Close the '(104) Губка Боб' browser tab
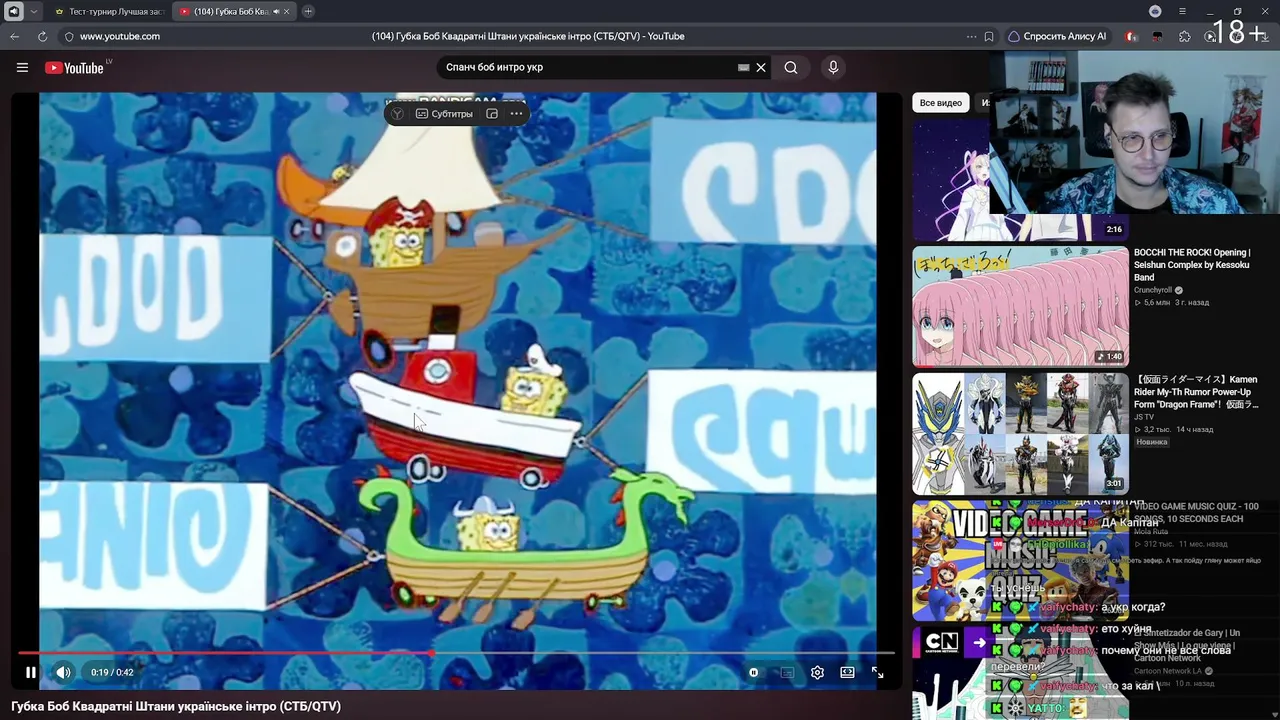This screenshot has height=720, width=1280. [287, 11]
